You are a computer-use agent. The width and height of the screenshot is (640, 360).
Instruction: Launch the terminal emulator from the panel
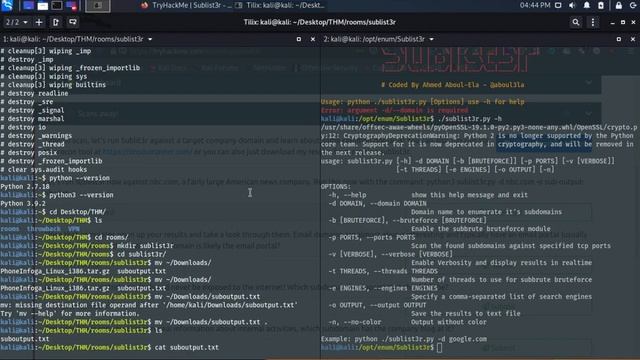point(57,5)
